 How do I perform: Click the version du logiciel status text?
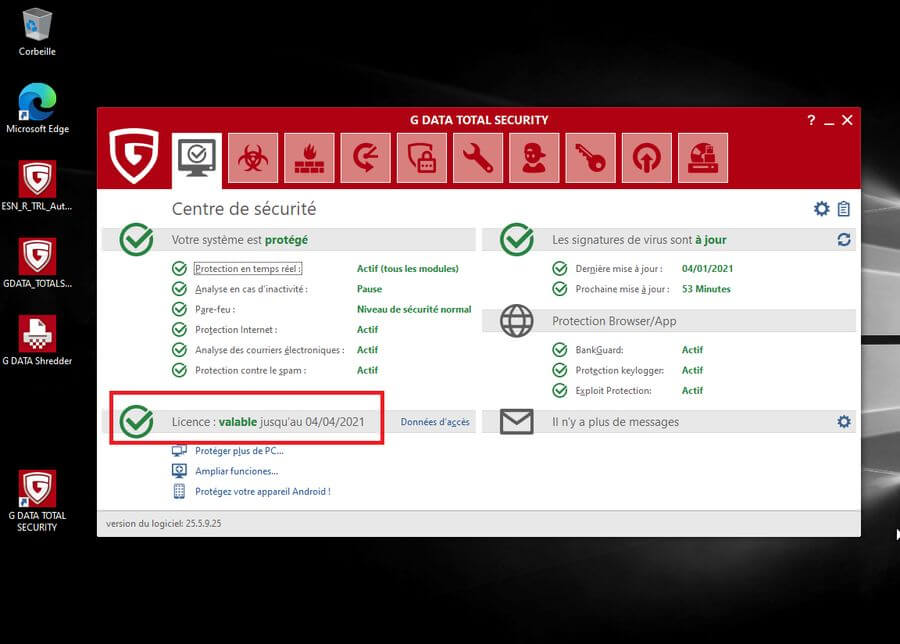point(163,523)
